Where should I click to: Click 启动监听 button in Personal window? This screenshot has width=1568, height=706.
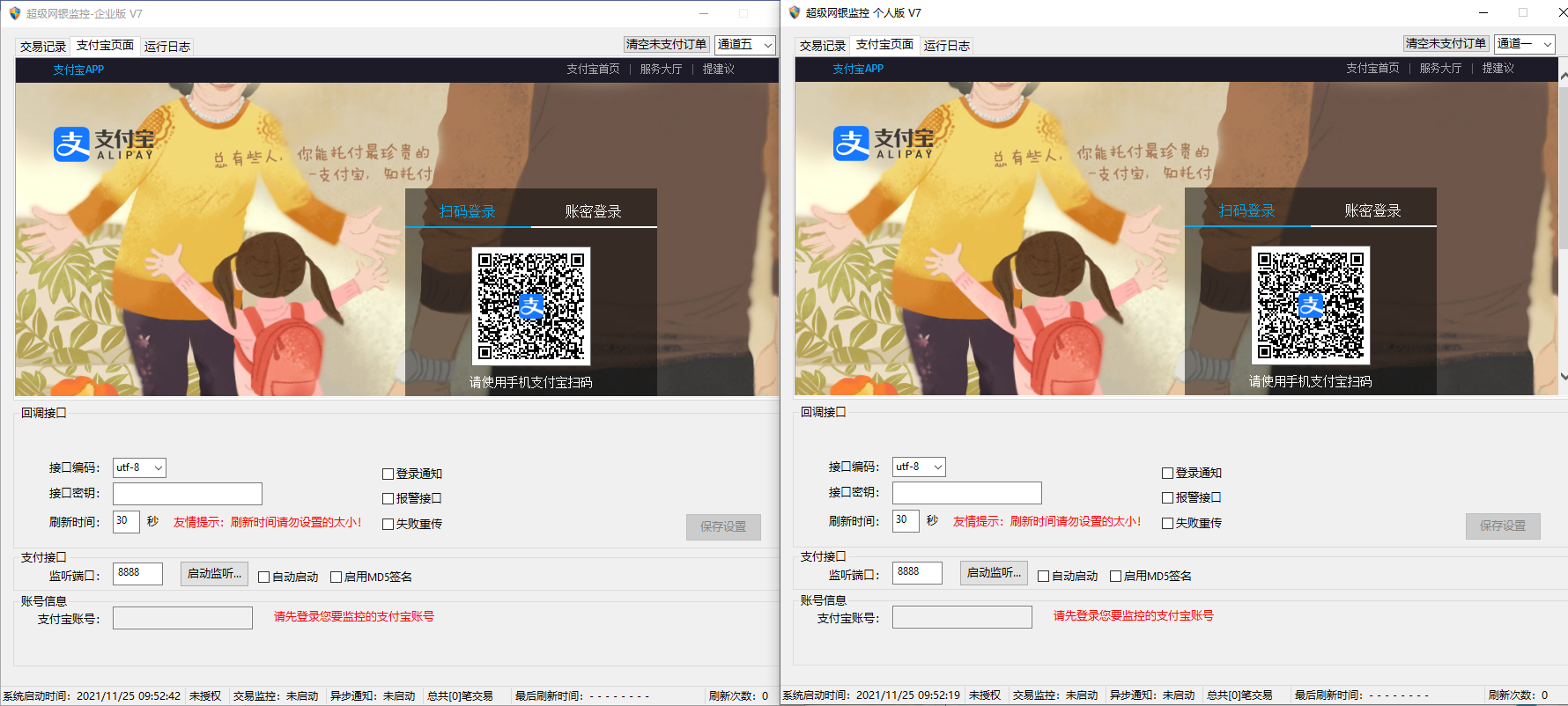click(x=994, y=573)
